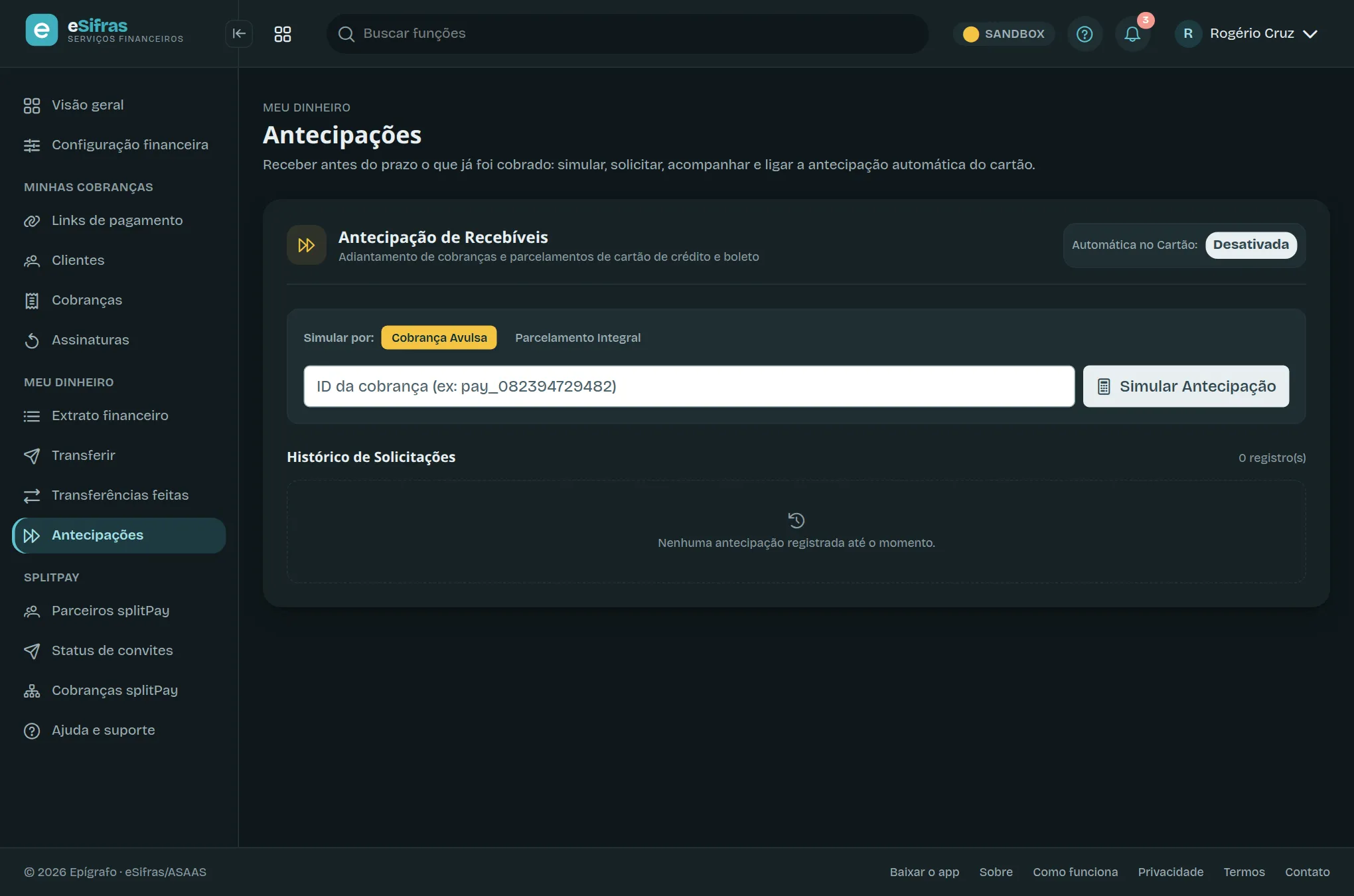Toggle the Desativada automatic card anticipation switch
This screenshot has height=896, width=1354.
[1251, 245]
